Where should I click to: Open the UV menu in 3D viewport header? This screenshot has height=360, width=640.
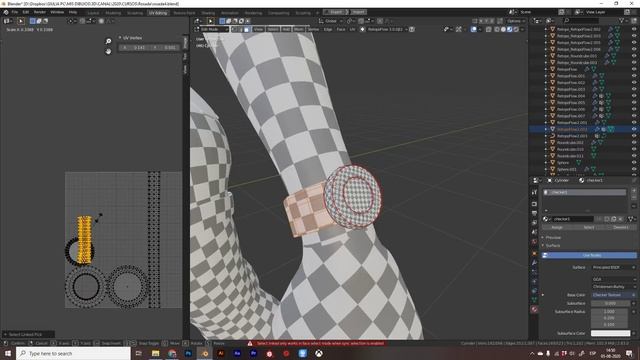click(352, 29)
